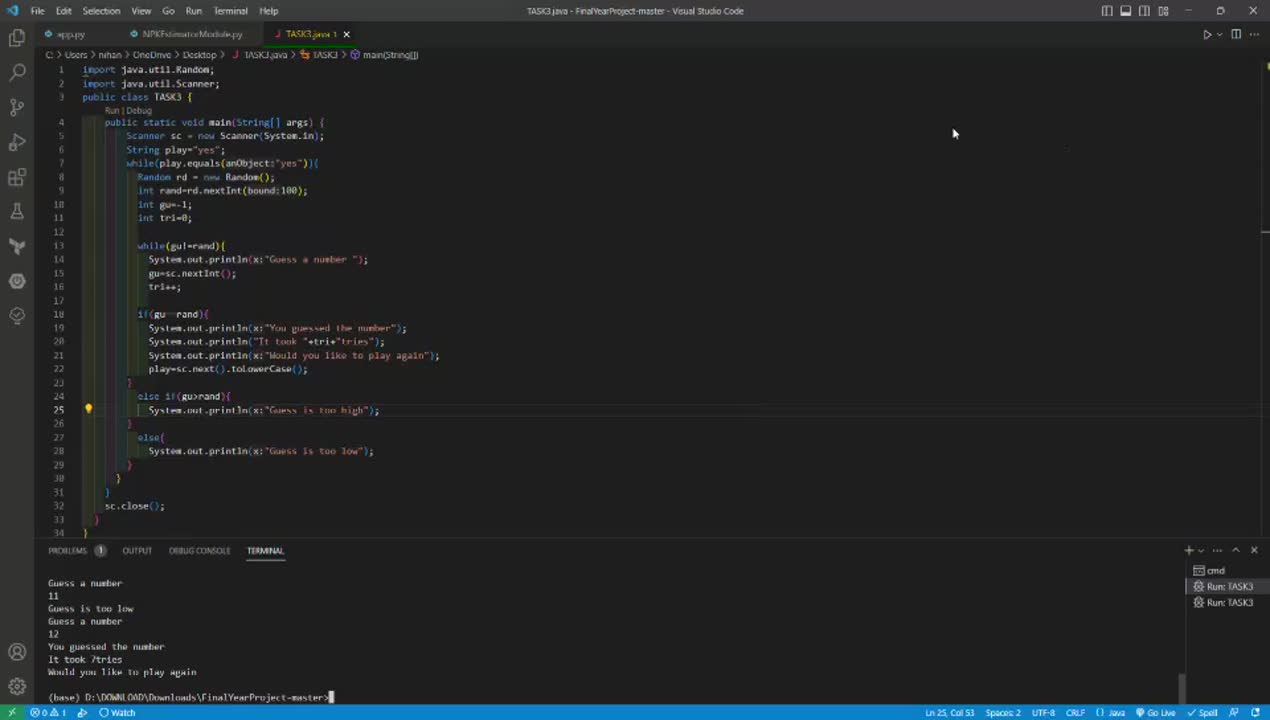This screenshot has height=720, width=1270.
Task: Maximize the terminal panel with chevron up
Action: click(1236, 550)
